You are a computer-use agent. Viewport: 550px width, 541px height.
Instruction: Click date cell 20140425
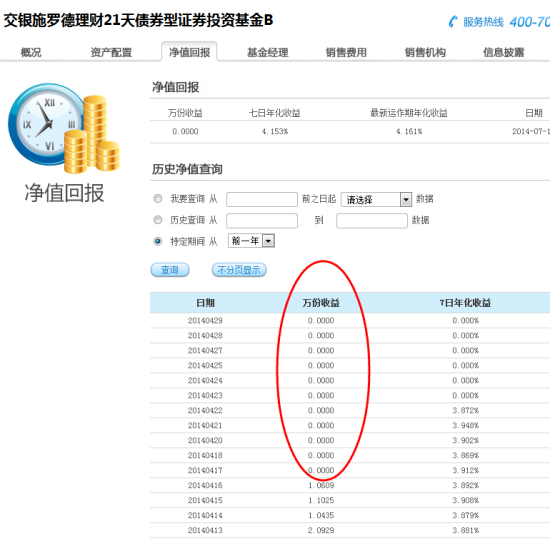coord(205,366)
